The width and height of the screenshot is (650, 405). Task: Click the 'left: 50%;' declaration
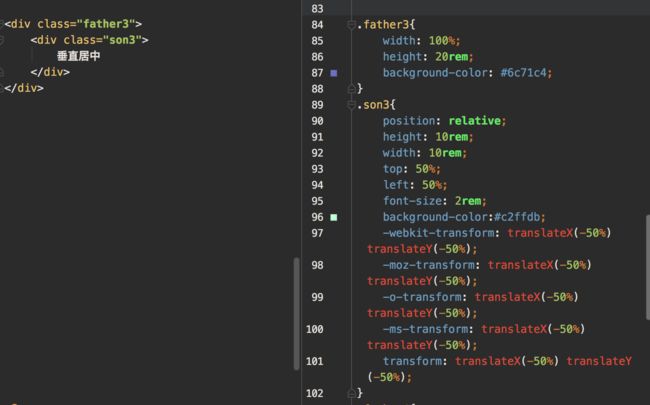[x=415, y=185]
